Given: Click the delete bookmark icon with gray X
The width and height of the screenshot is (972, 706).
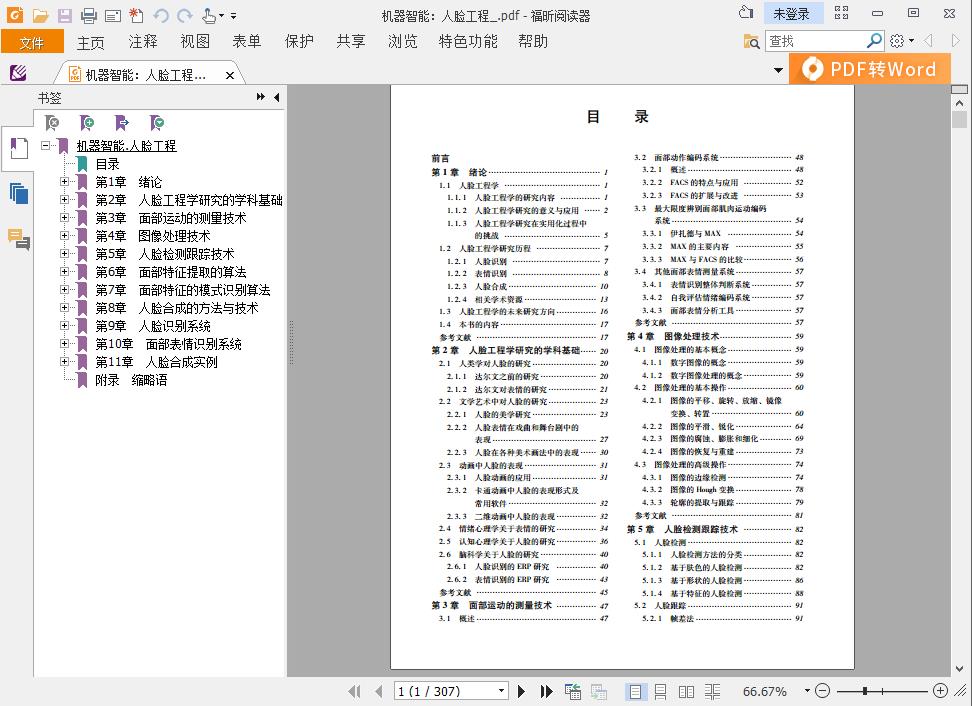Looking at the screenshot, I should point(53,123).
